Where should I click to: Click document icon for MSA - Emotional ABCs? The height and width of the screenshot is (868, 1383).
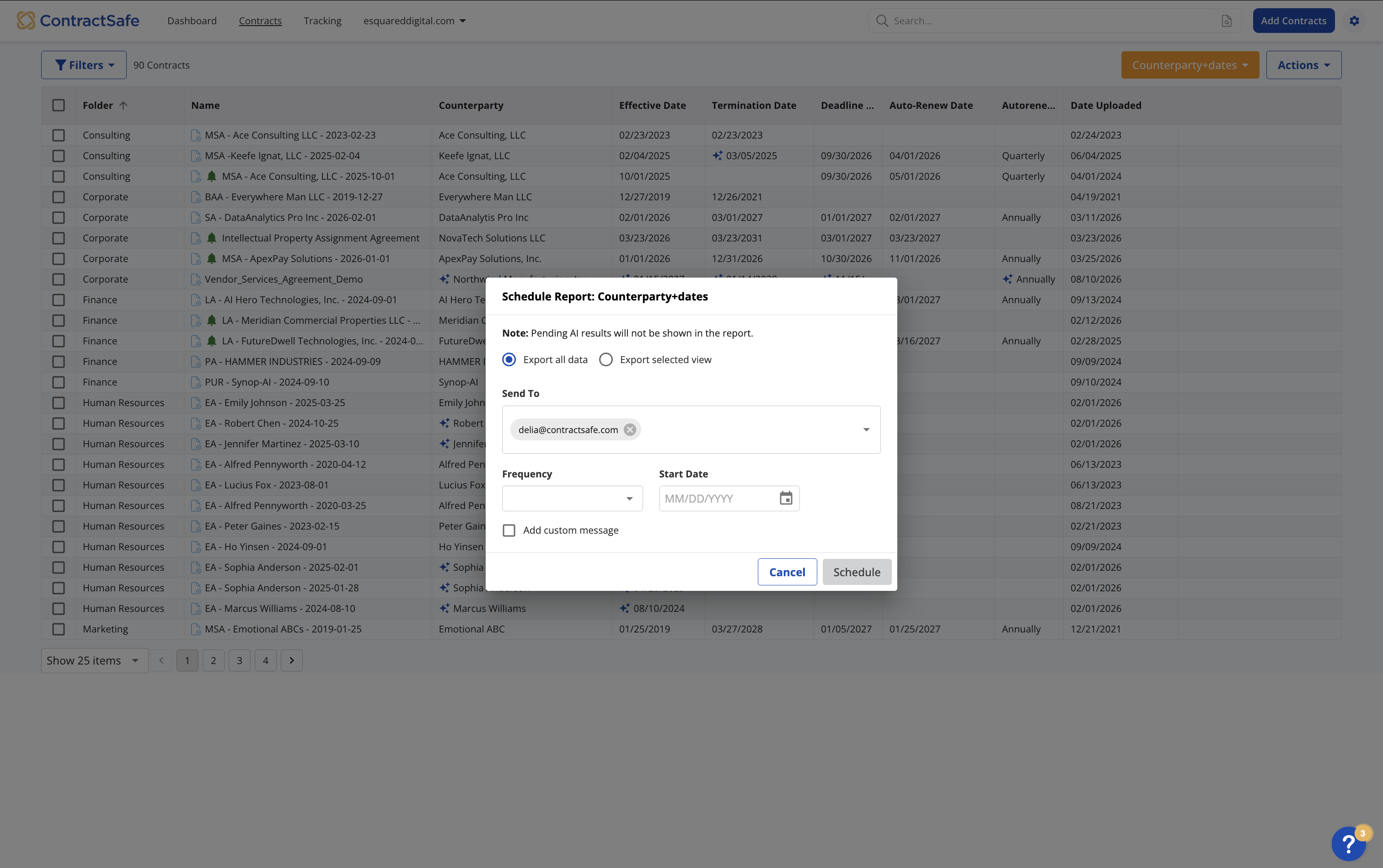pyautogui.click(x=196, y=629)
